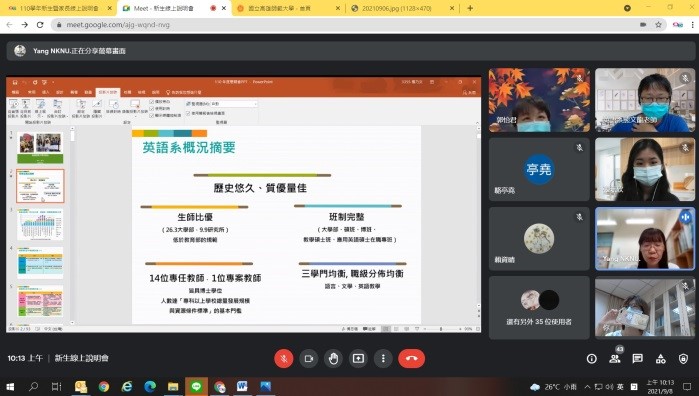699x396 pixels.
Task: Open more options three-dot menu
Action: [383, 359]
